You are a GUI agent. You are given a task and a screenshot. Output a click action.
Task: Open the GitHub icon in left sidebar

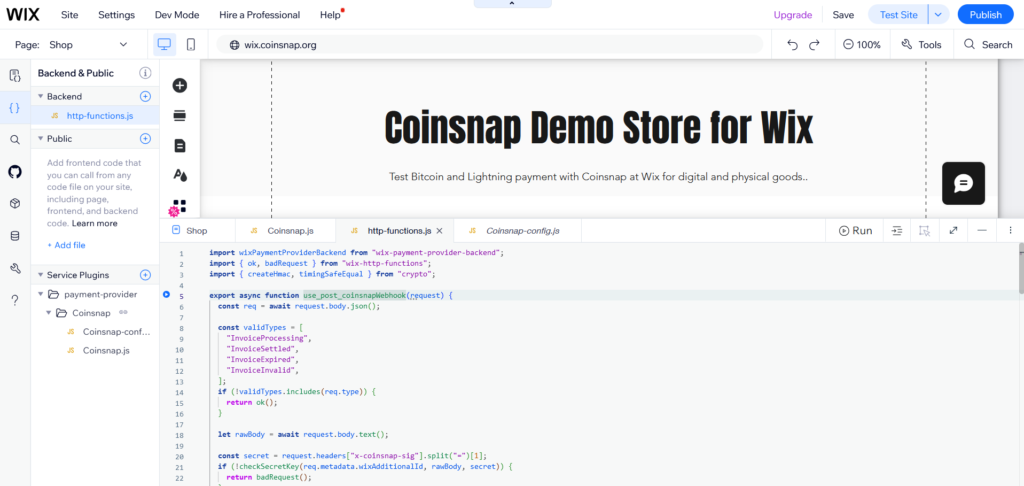tap(15, 172)
